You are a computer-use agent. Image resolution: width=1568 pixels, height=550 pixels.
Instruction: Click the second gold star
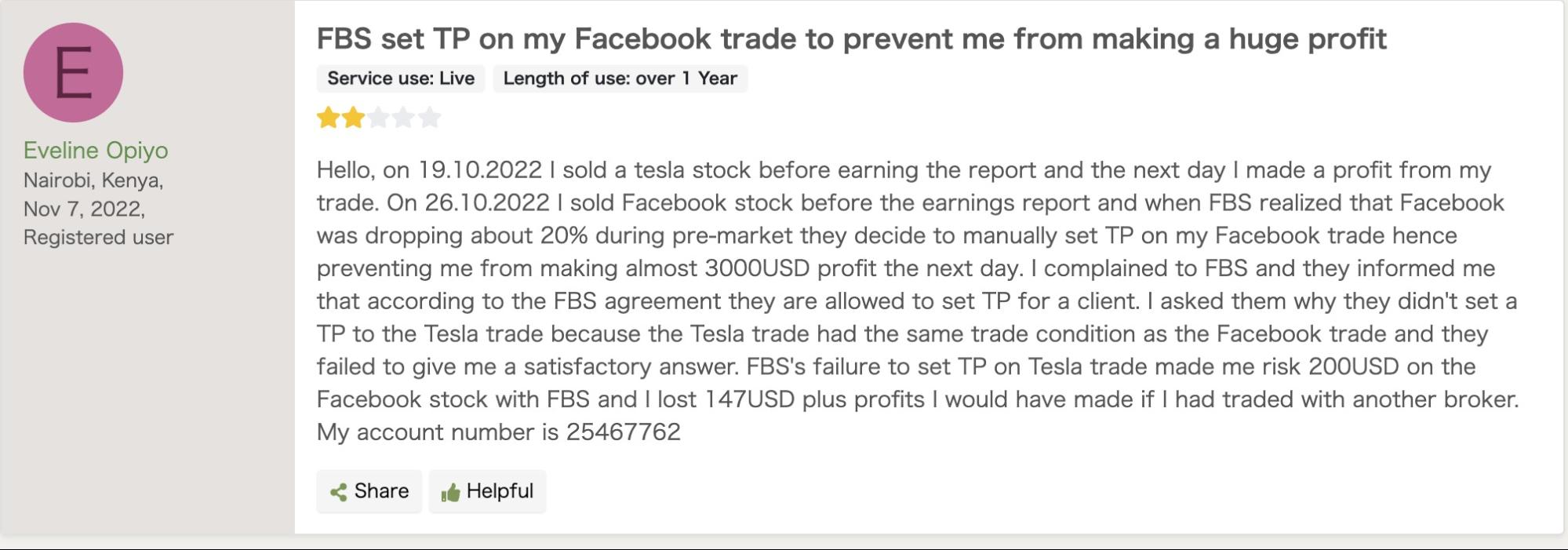click(x=354, y=118)
